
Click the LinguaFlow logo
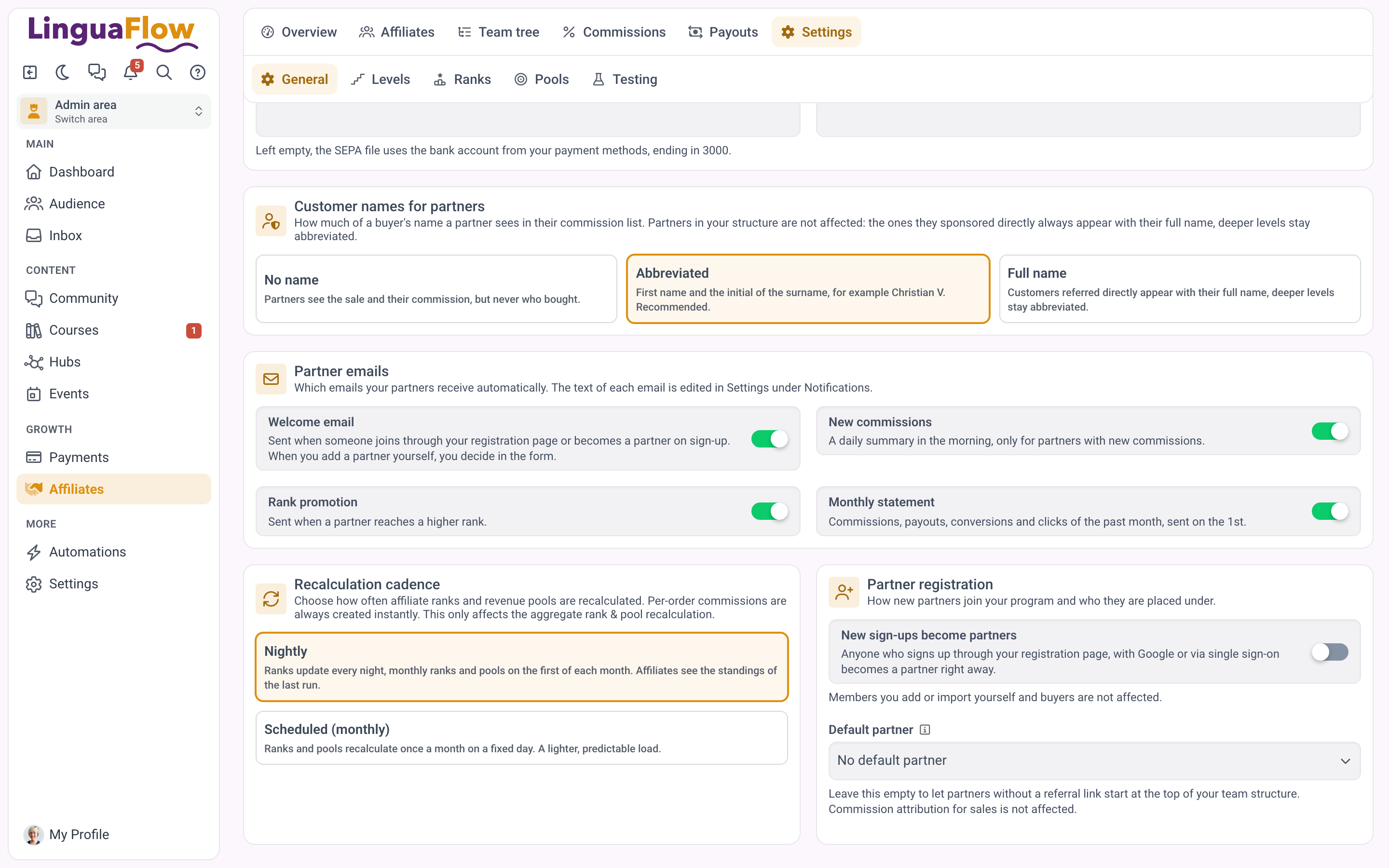112,33
